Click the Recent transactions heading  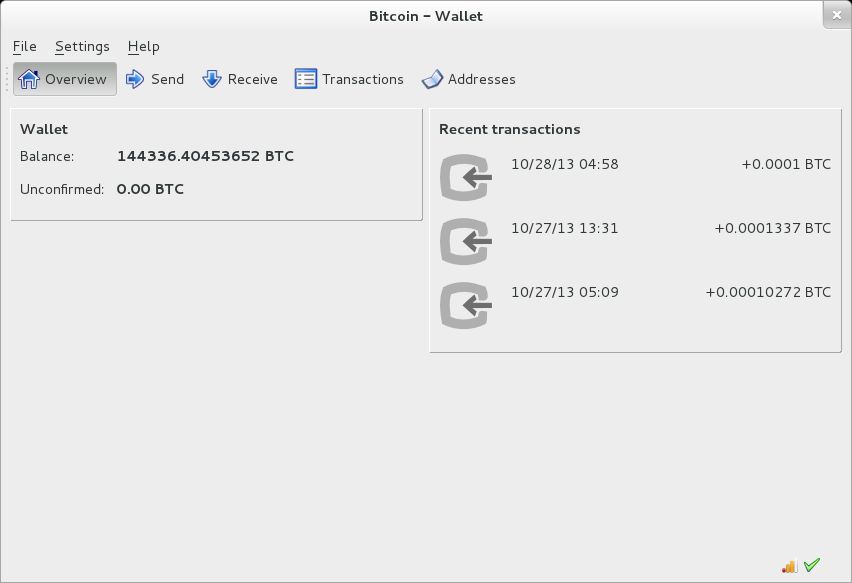click(510, 129)
